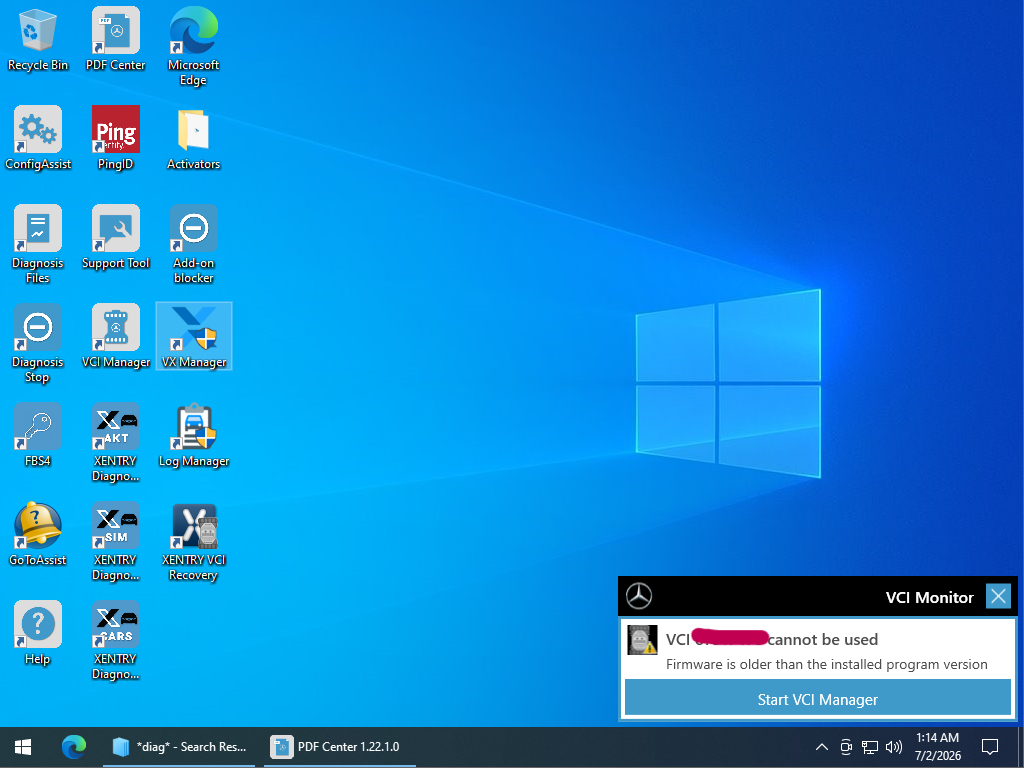Image resolution: width=1024 pixels, height=768 pixels.
Task: Select the Diagnosis Files shortcut
Action: tap(37, 244)
